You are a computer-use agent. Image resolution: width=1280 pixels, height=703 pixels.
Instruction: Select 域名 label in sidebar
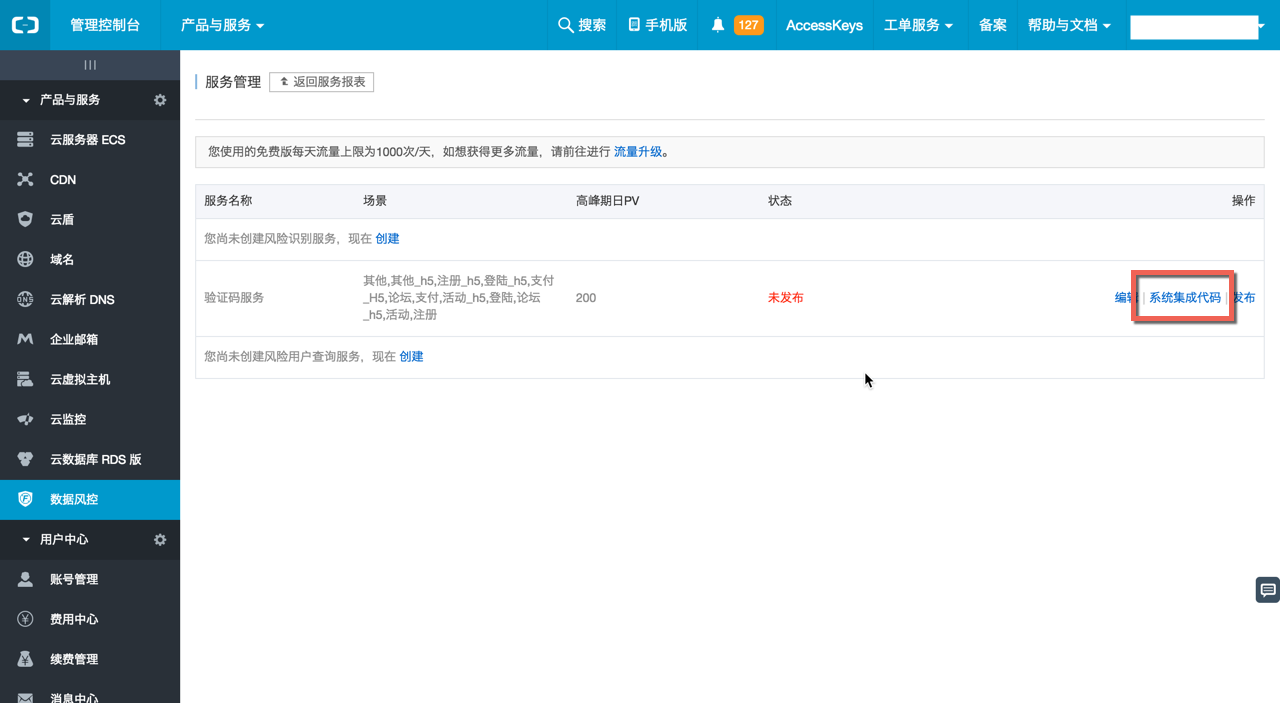point(62,259)
